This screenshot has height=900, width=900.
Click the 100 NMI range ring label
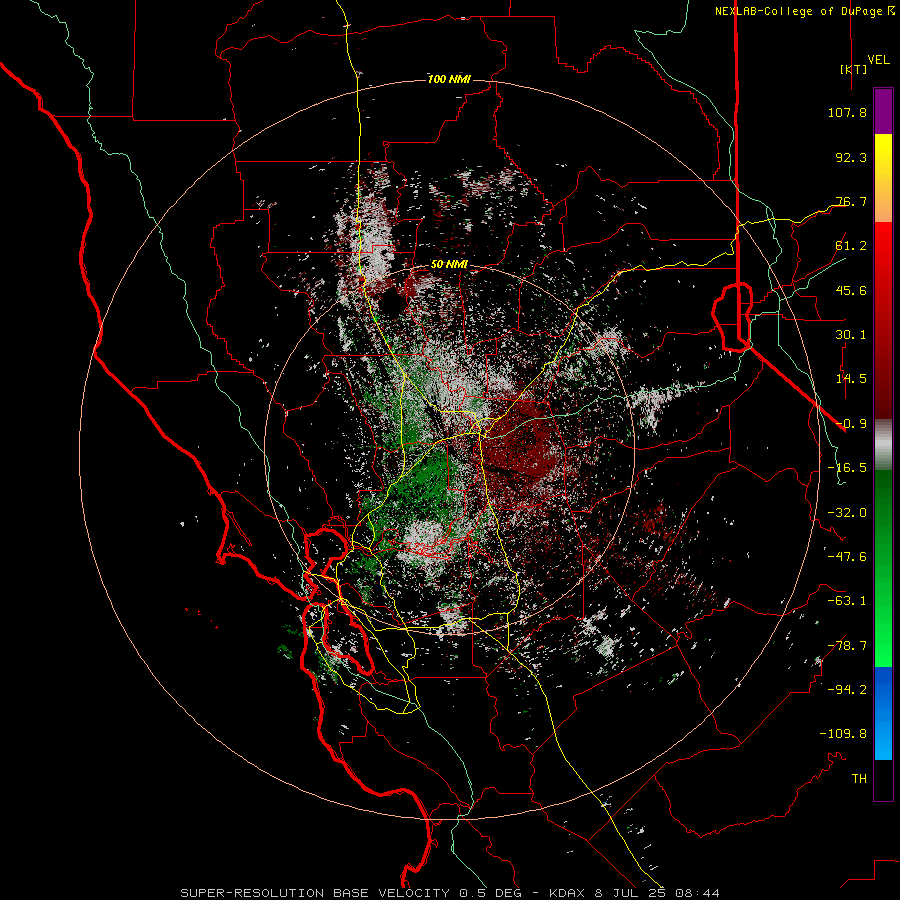(x=449, y=79)
